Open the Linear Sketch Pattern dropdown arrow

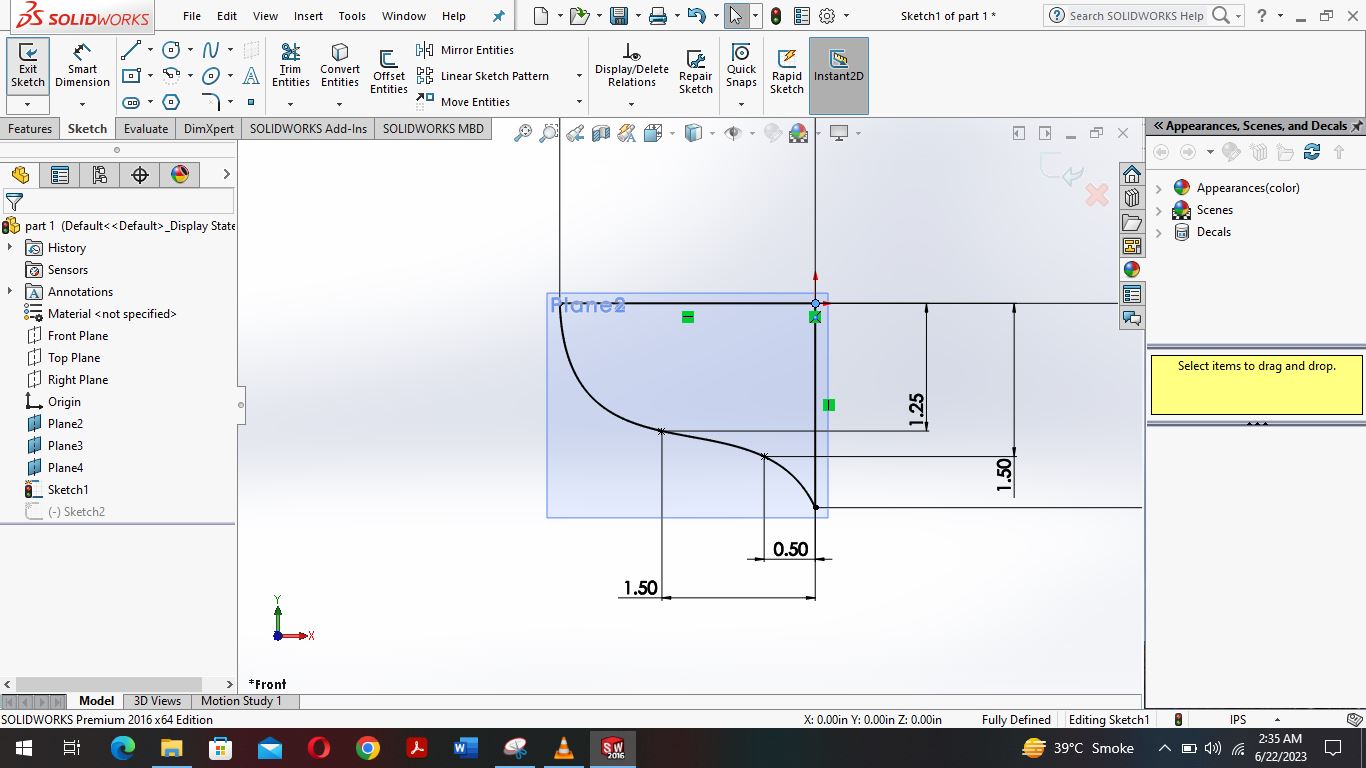pos(579,76)
